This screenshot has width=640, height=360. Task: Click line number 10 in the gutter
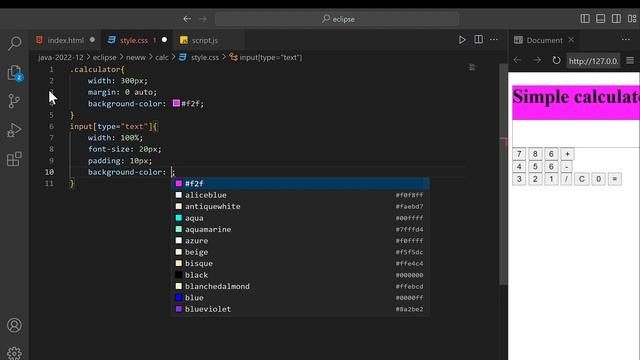[x=49, y=172]
